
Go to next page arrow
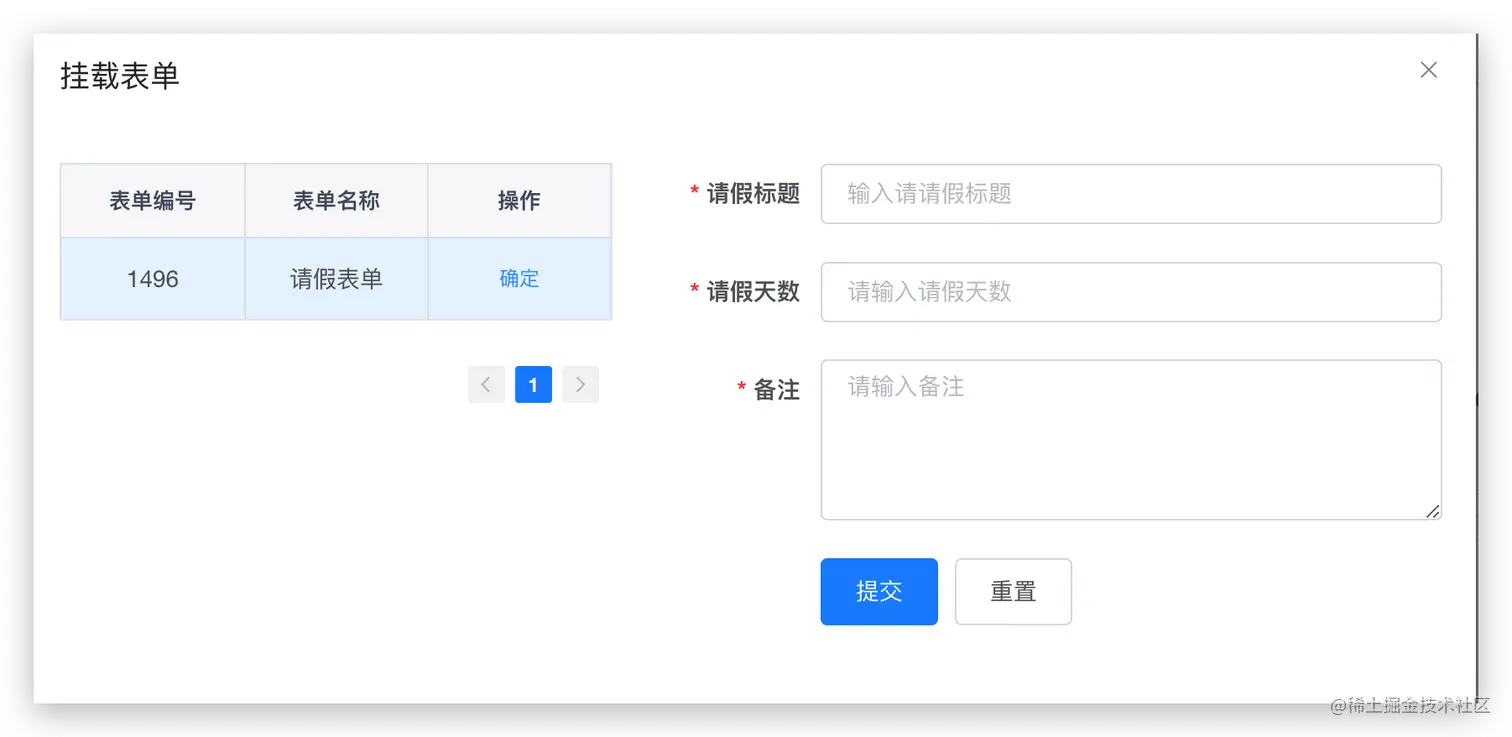pos(580,385)
